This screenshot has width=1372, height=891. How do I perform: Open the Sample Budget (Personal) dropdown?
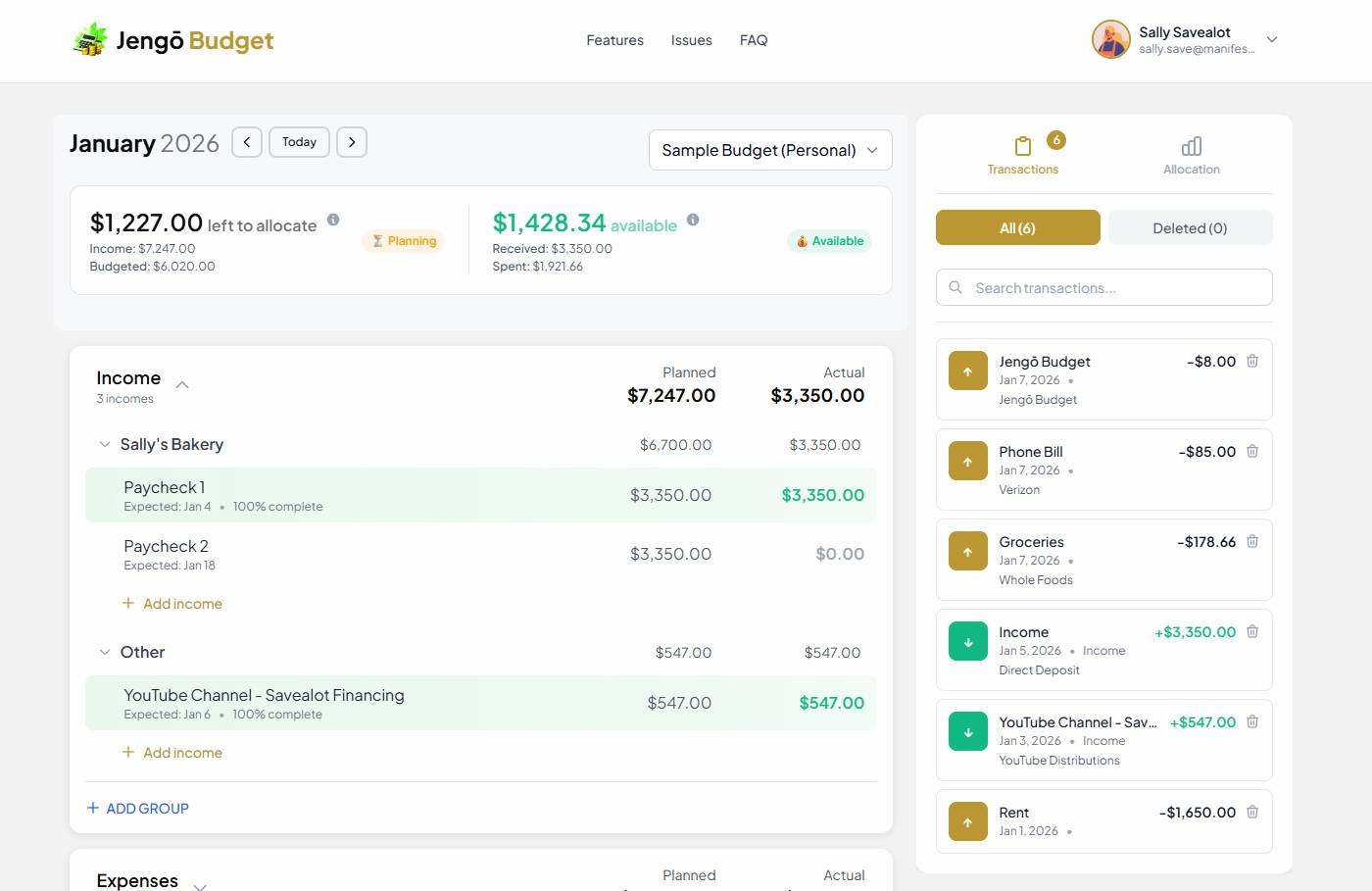point(769,150)
